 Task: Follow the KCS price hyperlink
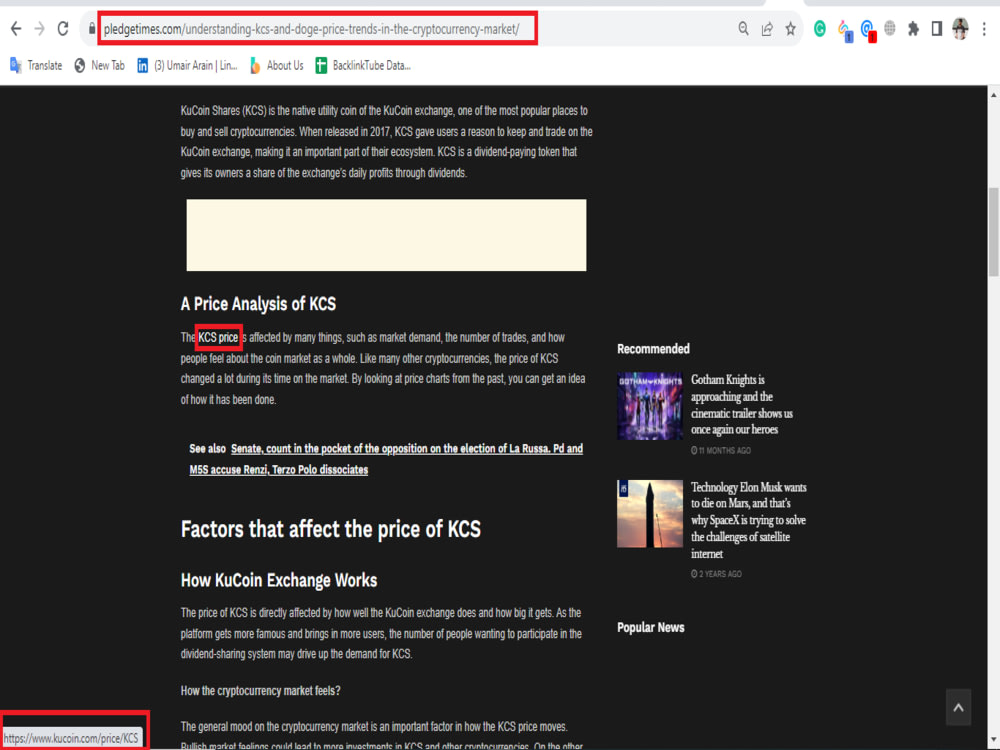pyautogui.click(x=218, y=337)
